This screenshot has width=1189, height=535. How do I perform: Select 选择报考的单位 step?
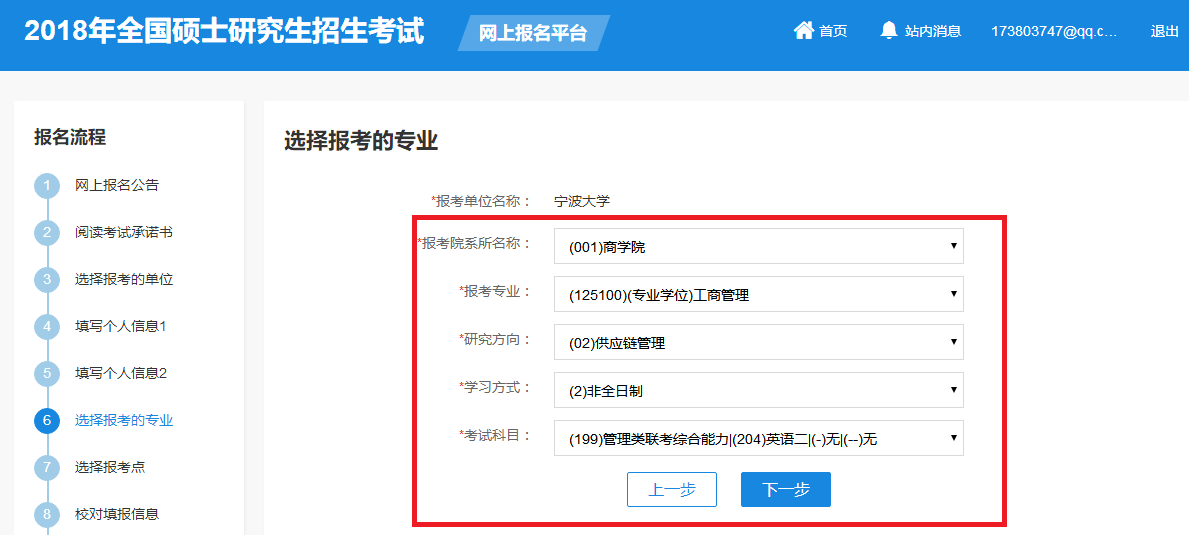[124, 279]
